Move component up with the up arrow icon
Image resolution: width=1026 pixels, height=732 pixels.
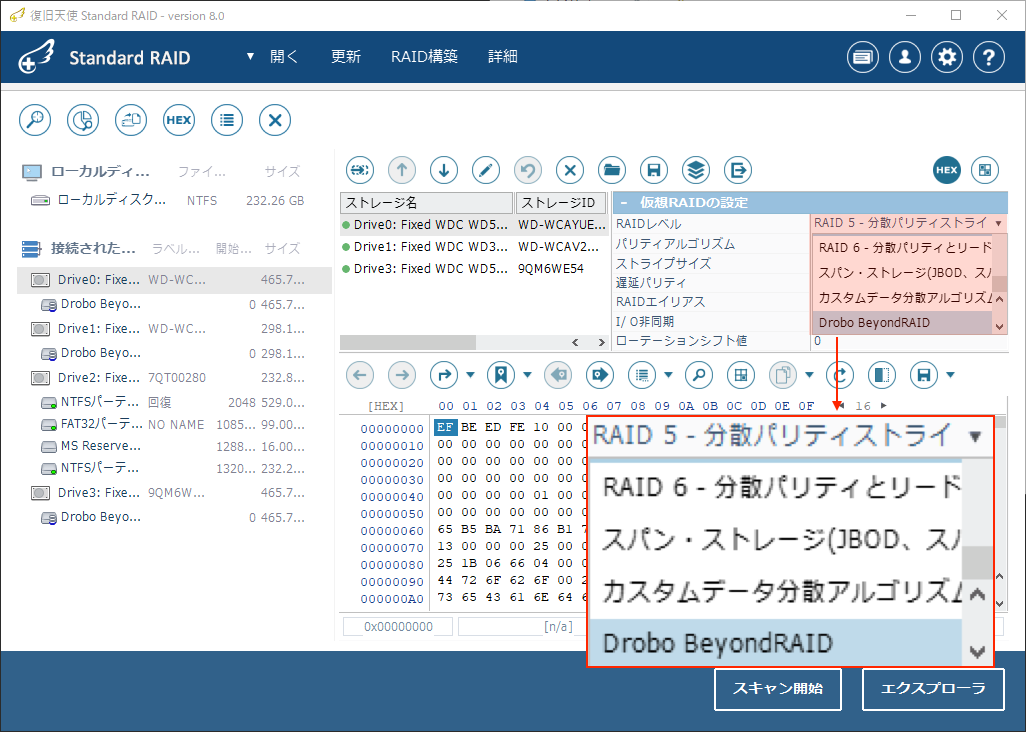click(x=402, y=171)
